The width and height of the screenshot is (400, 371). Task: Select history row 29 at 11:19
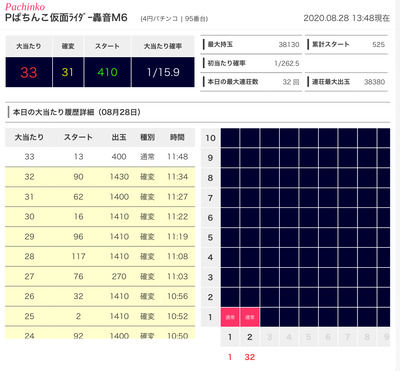tap(100, 237)
